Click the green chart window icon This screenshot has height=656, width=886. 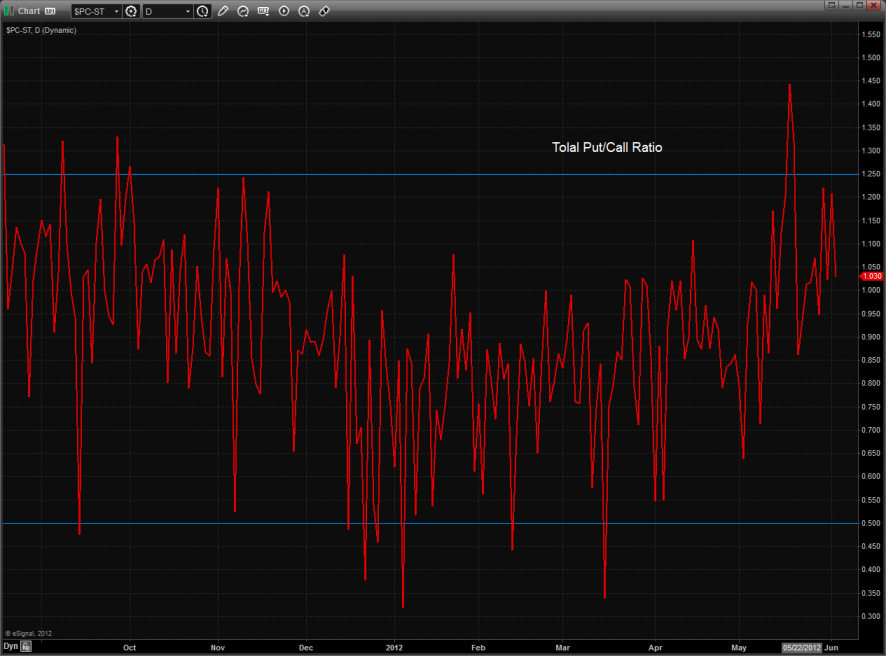tap(9, 11)
